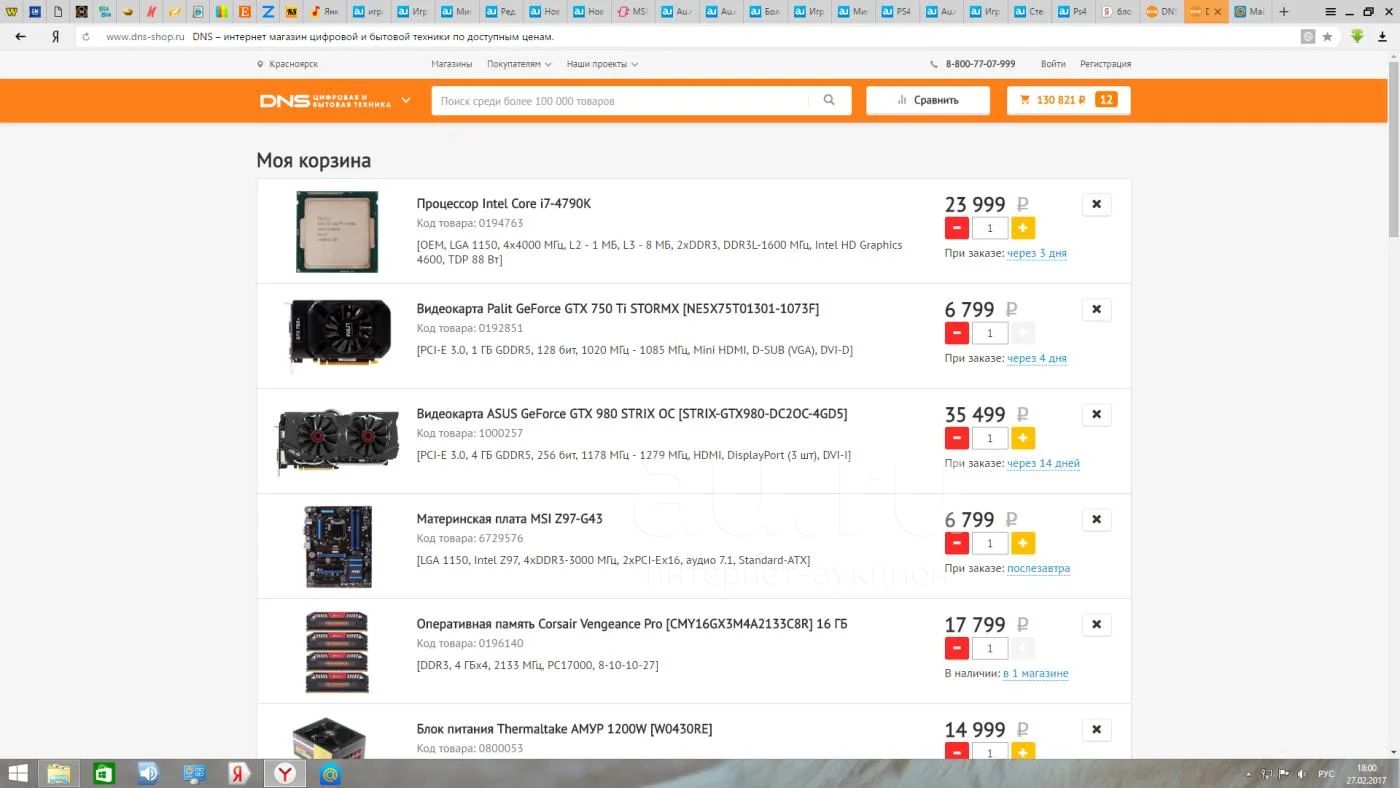
Task: Remove Corsair Vengeance Pro memory from cart
Action: coord(1096,624)
